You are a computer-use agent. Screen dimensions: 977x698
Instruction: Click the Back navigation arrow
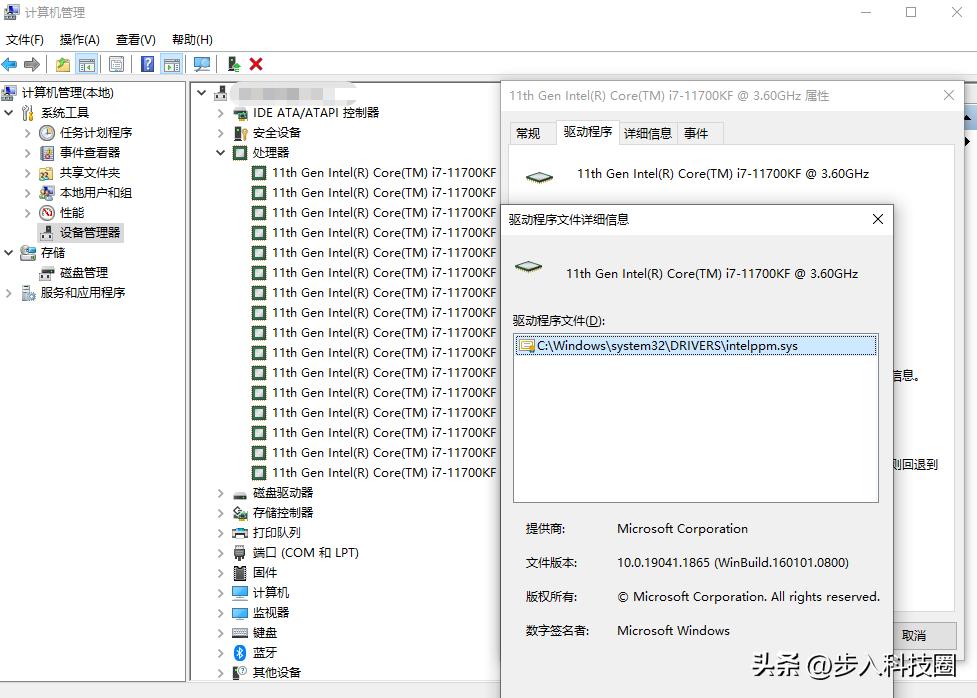[8, 65]
